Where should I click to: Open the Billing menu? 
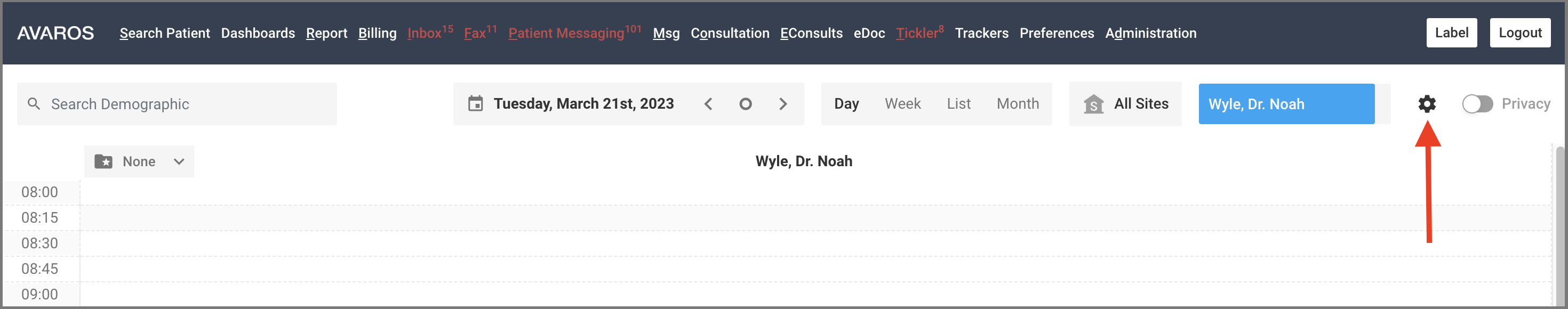pyautogui.click(x=377, y=34)
